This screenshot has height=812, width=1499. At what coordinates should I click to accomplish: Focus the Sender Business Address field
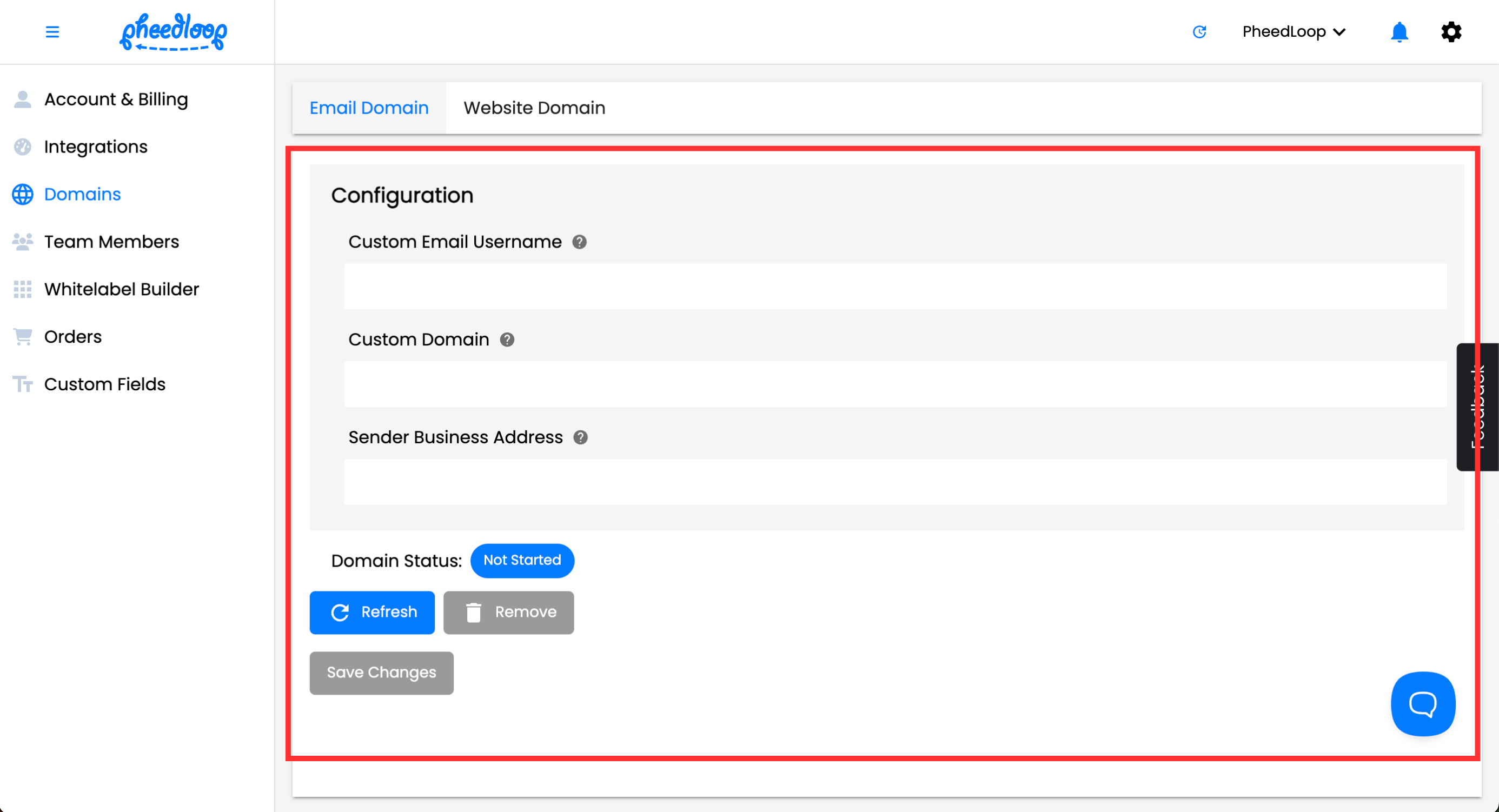pos(895,482)
